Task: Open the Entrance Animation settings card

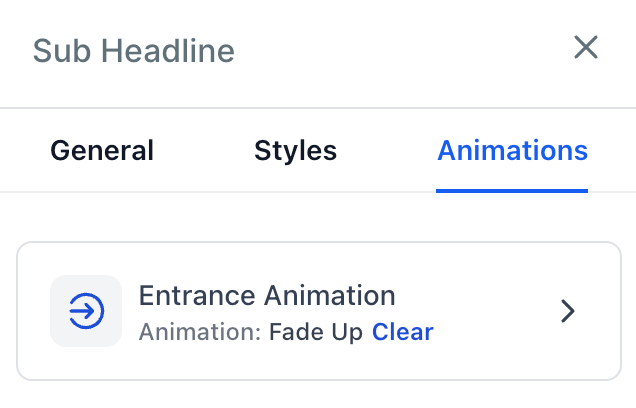Action: [318, 311]
